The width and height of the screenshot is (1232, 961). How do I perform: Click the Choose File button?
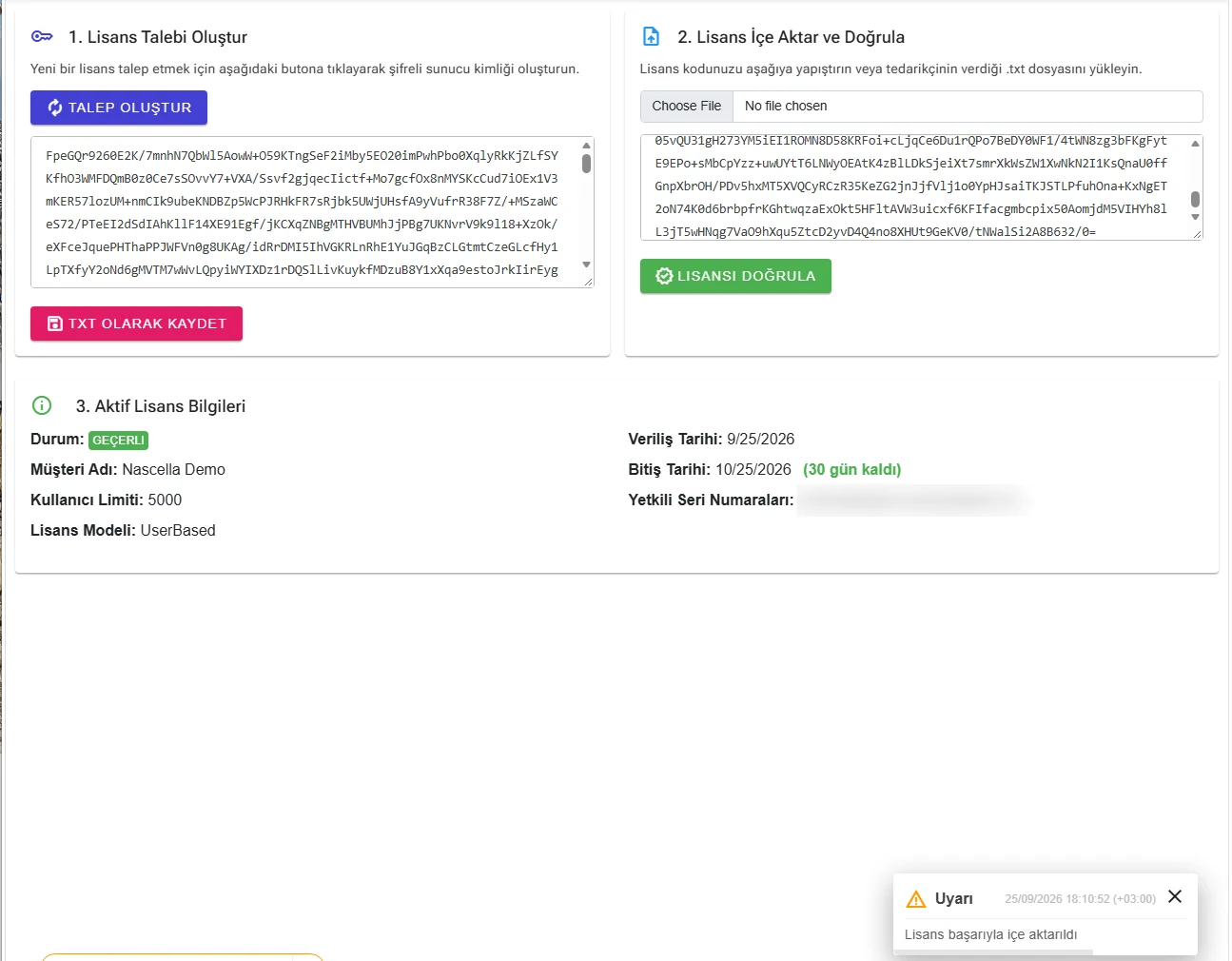tap(687, 106)
